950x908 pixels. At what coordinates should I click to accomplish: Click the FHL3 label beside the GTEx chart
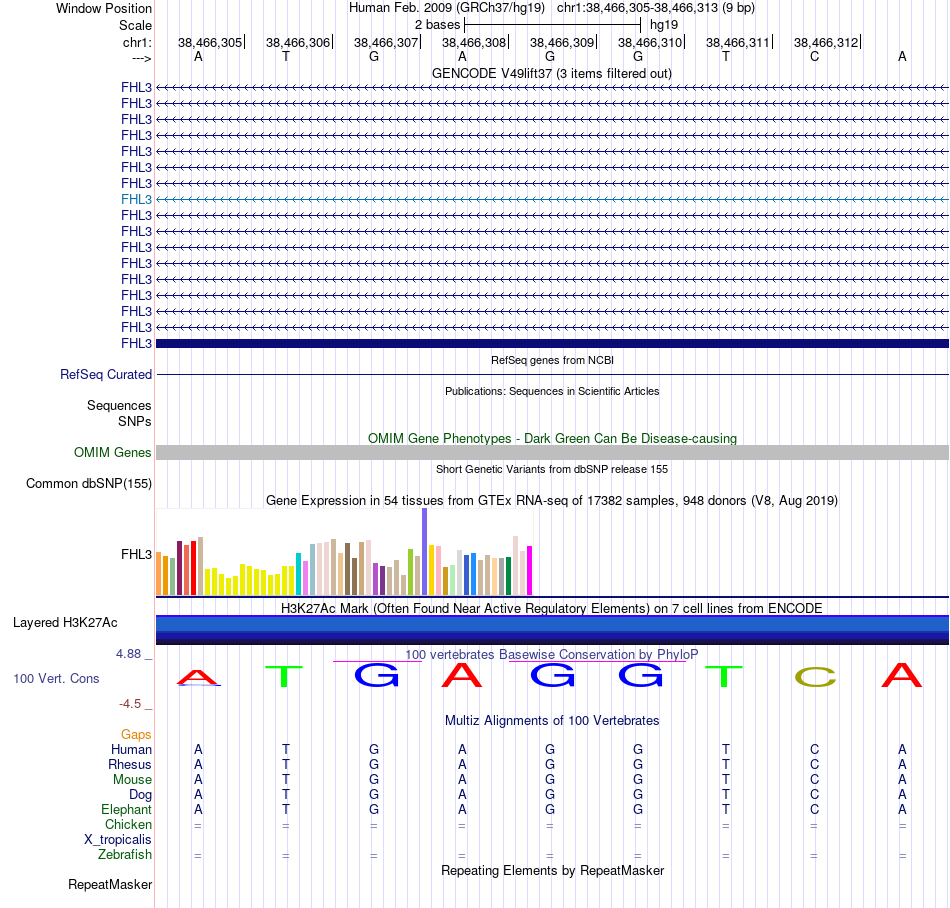click(136, 554)
